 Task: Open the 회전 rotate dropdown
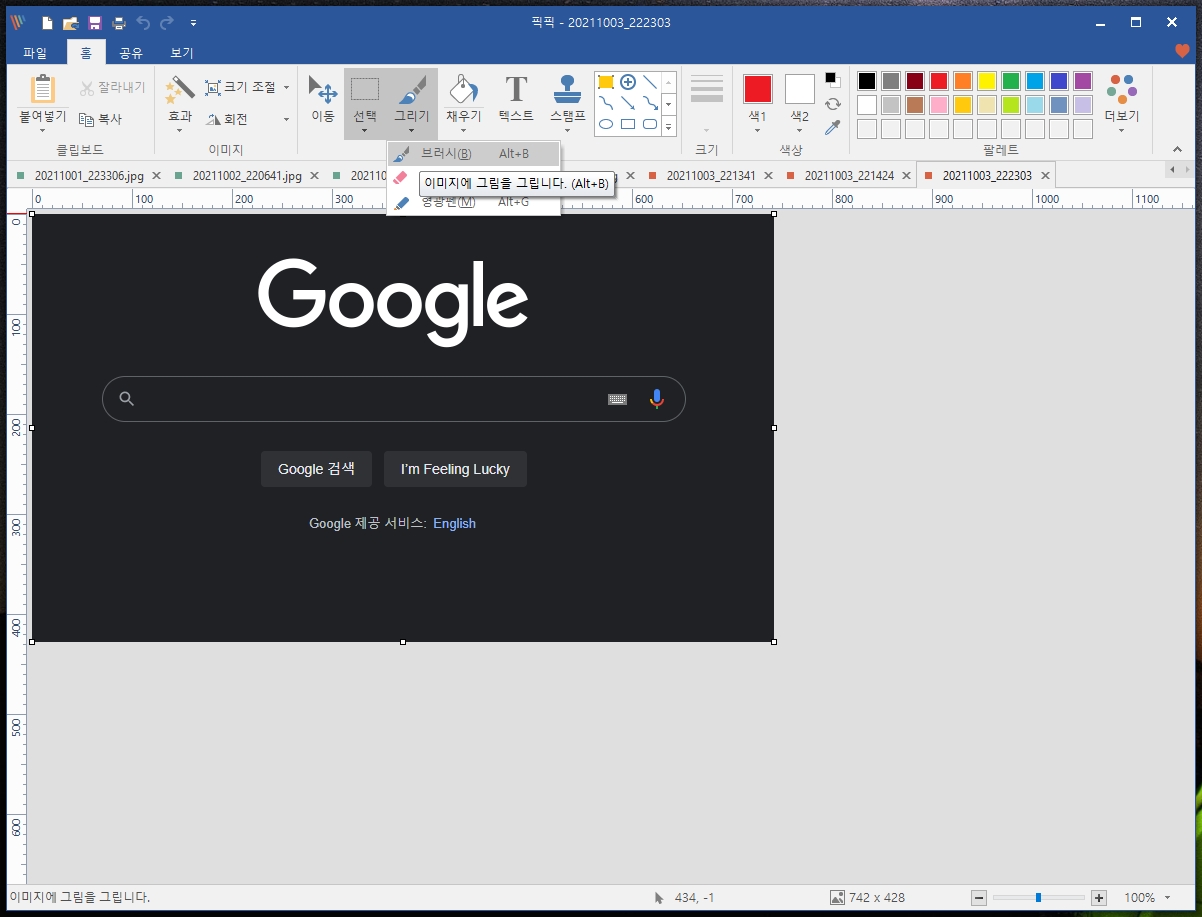point(286,119)
